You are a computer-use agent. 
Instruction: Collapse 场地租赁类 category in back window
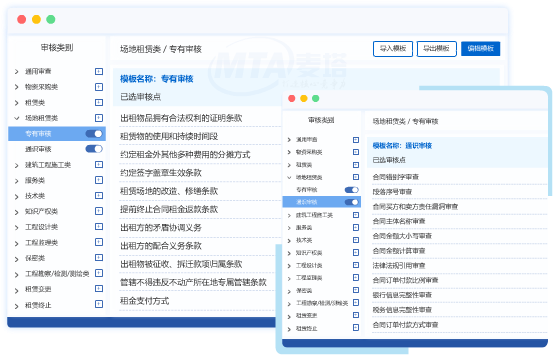tap(16, 118)
